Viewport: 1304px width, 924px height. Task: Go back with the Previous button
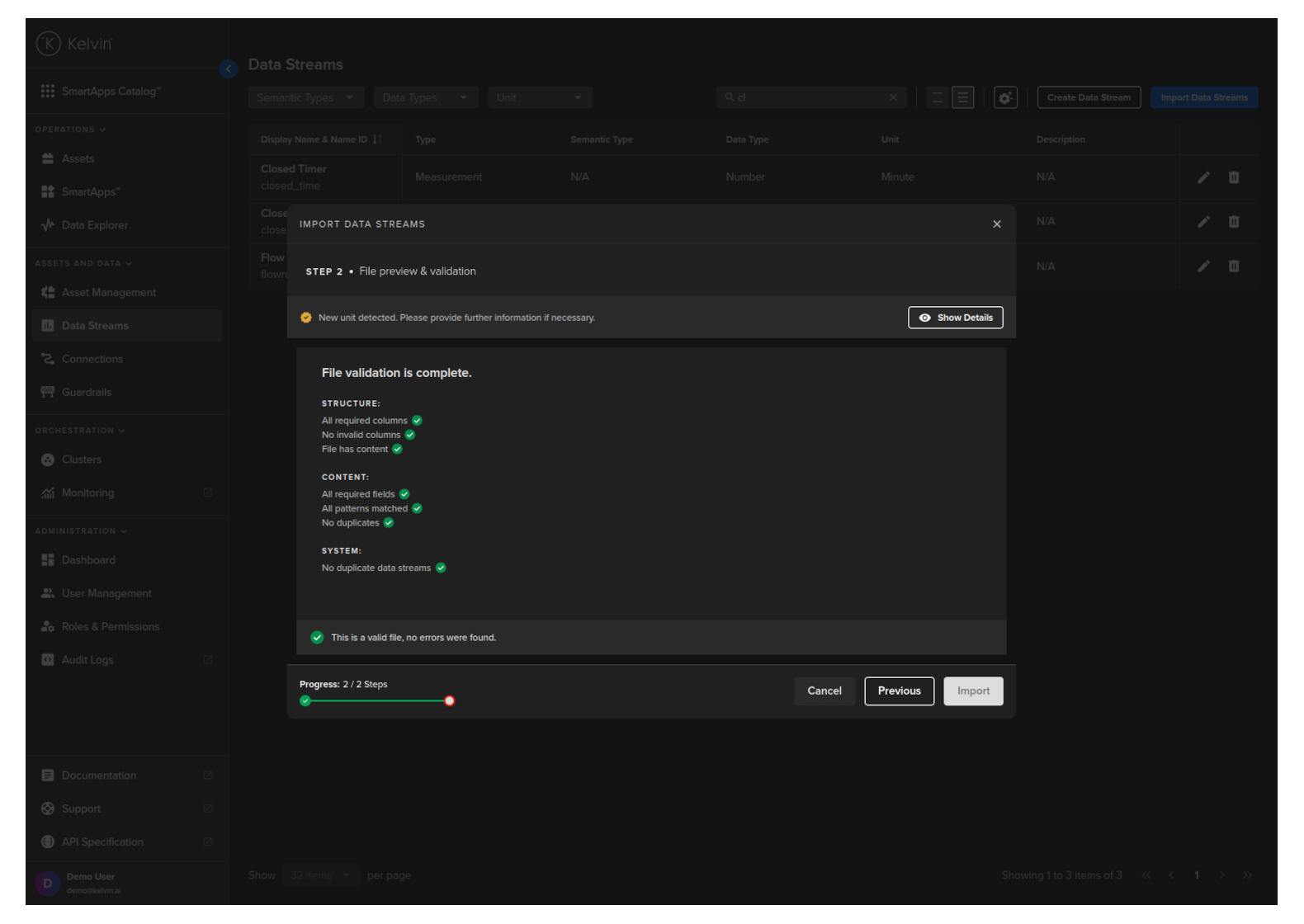pyautogui.click(x=899, y=691)
